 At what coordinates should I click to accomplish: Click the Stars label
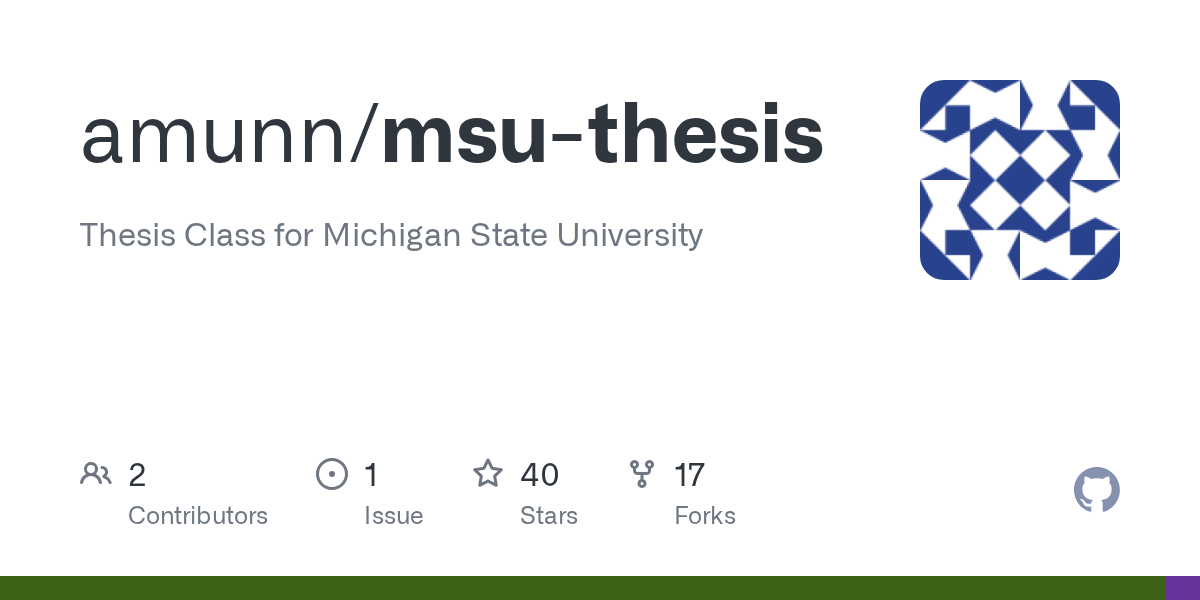click(x=549, y=516)
